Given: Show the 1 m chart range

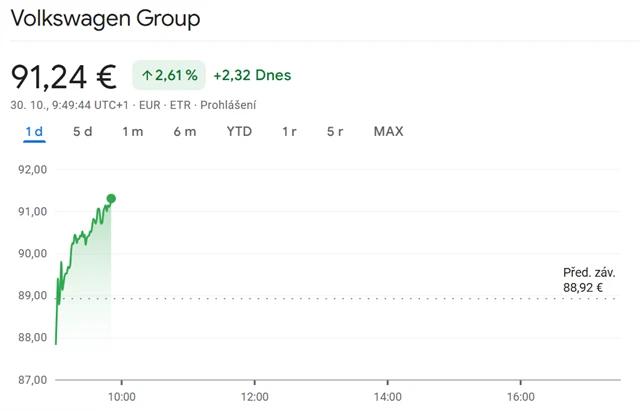Looking at the screenshot, I should (x=132, y=132).
